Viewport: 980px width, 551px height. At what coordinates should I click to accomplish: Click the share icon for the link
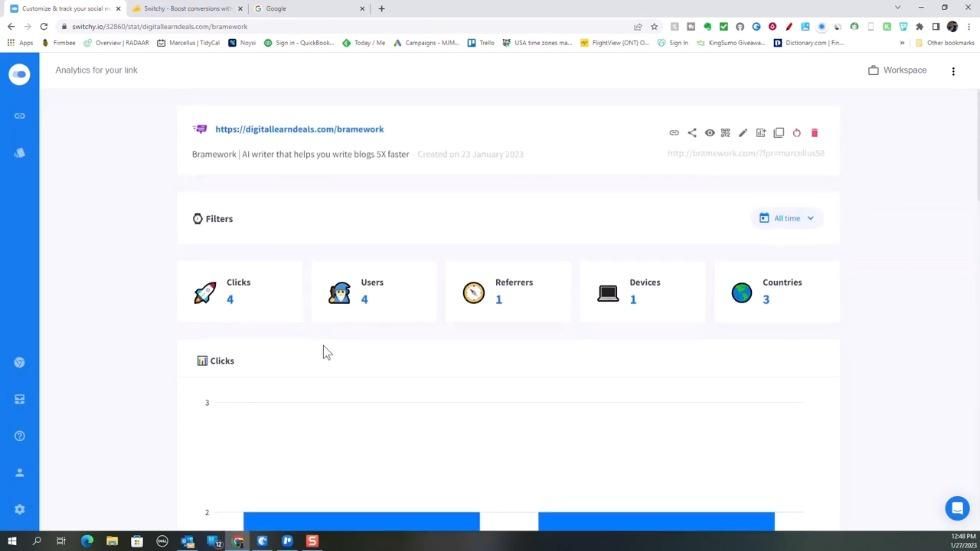(692, 133)
